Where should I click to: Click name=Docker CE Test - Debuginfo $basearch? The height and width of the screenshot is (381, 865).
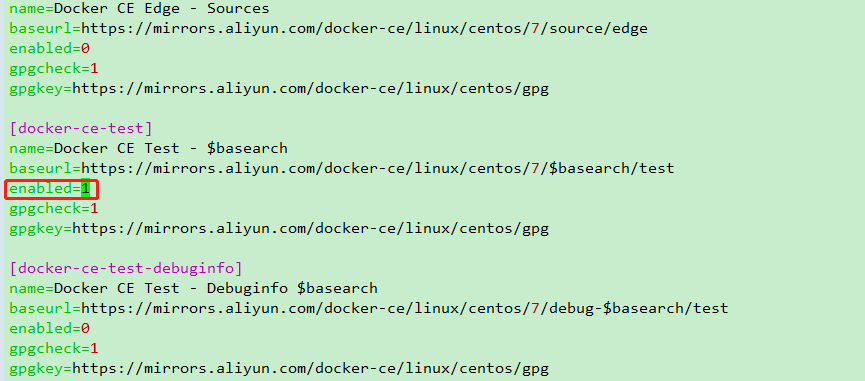[194, 289]
